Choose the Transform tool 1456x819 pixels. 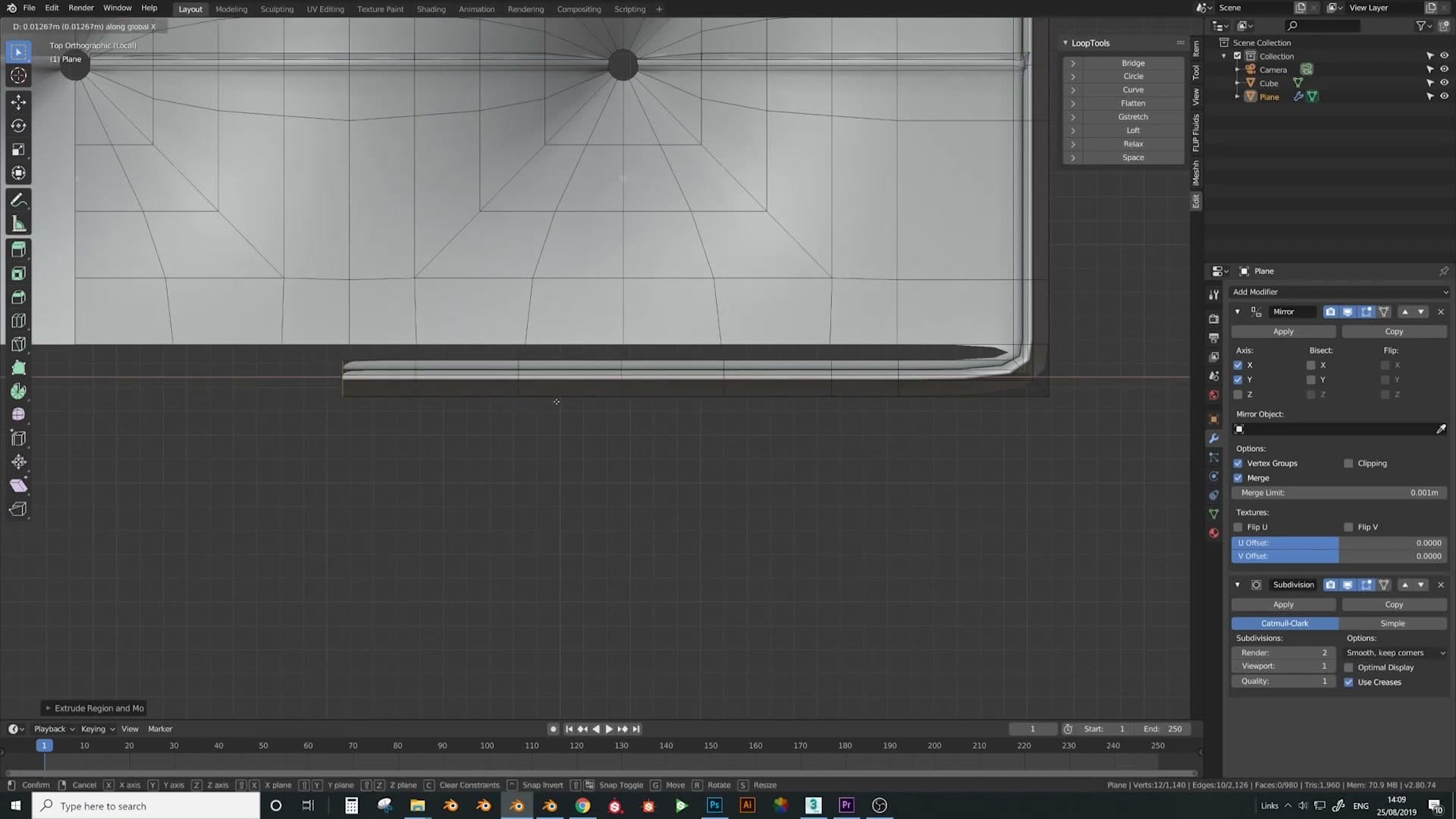pos(19,173)
